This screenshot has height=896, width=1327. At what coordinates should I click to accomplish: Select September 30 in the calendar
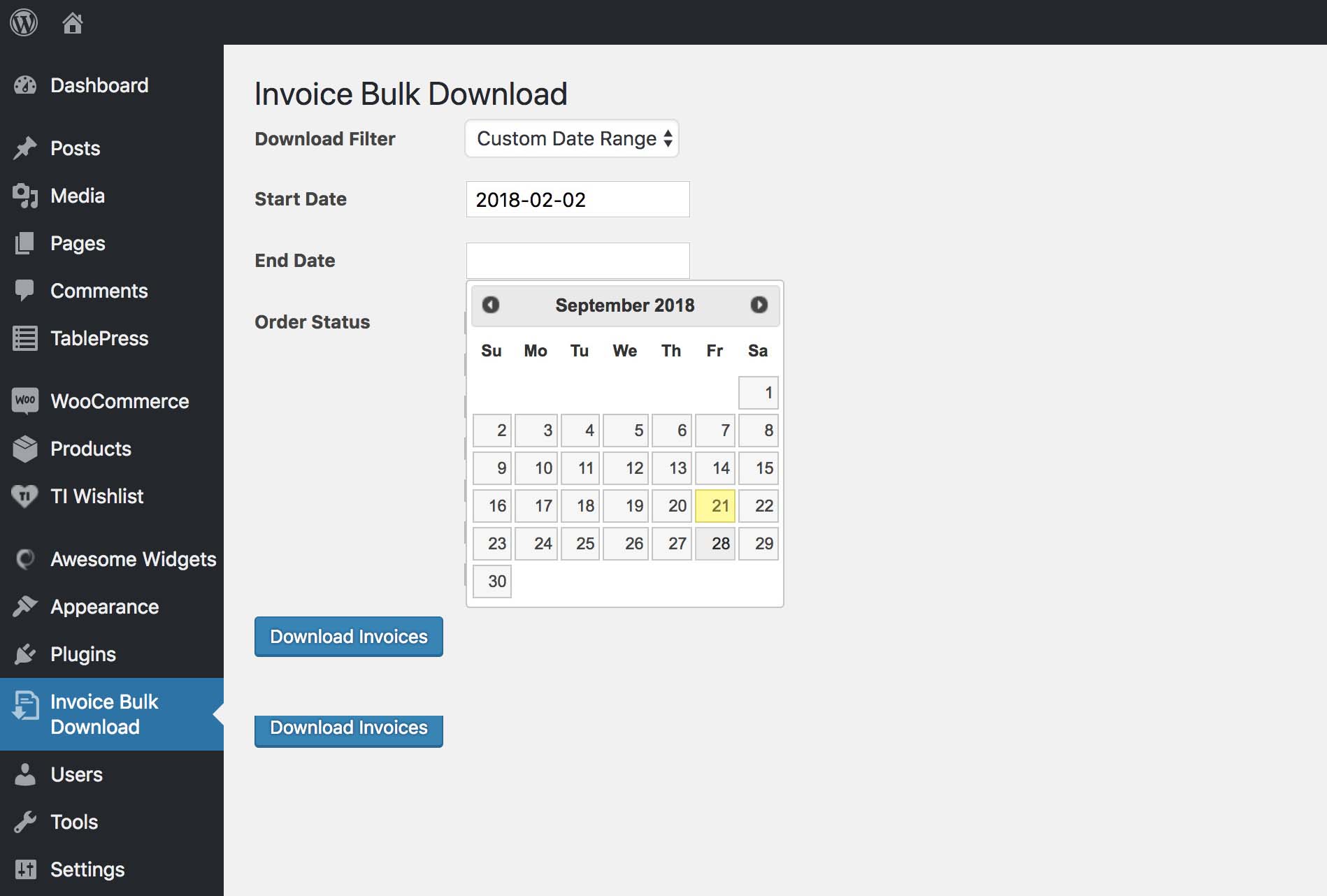(x=492, y=581)
